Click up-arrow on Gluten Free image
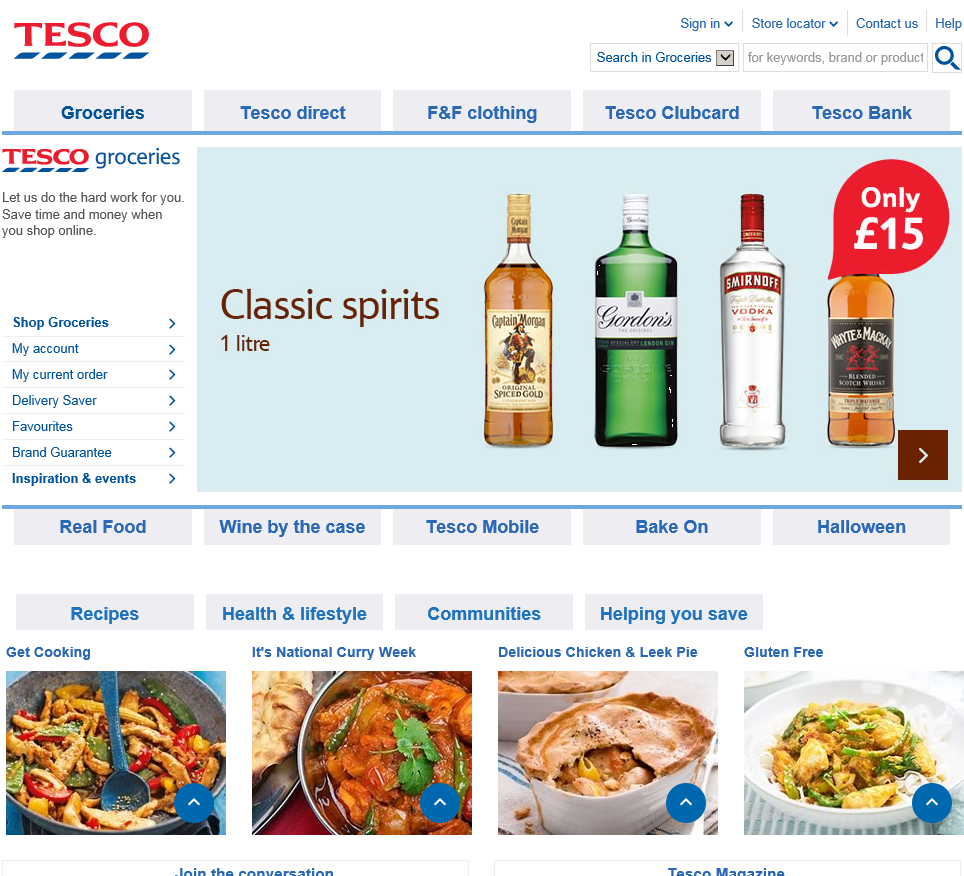964x876 pixels. pos(931,802)
